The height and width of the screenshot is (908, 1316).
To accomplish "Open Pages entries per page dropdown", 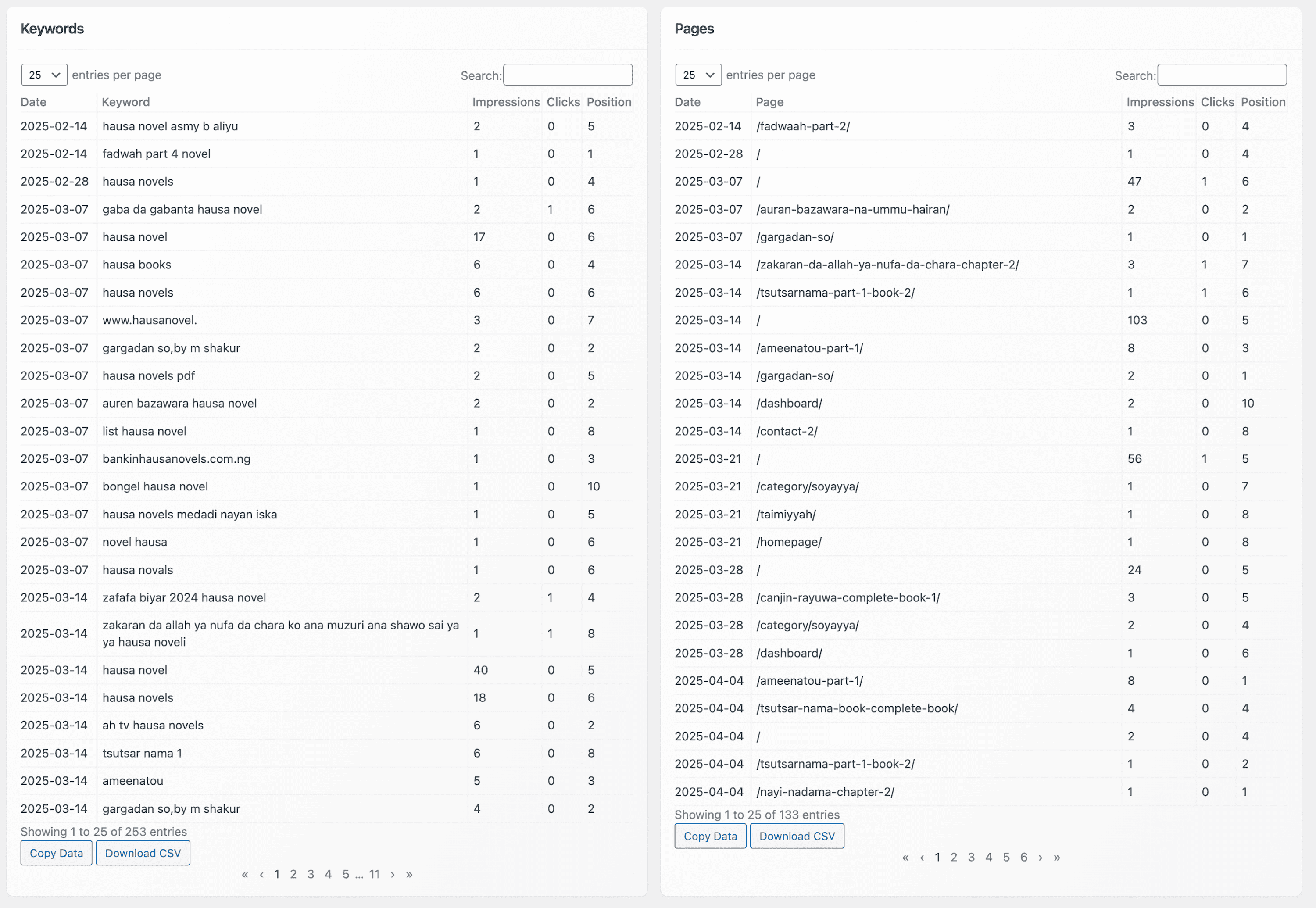I will click(698, 75).
